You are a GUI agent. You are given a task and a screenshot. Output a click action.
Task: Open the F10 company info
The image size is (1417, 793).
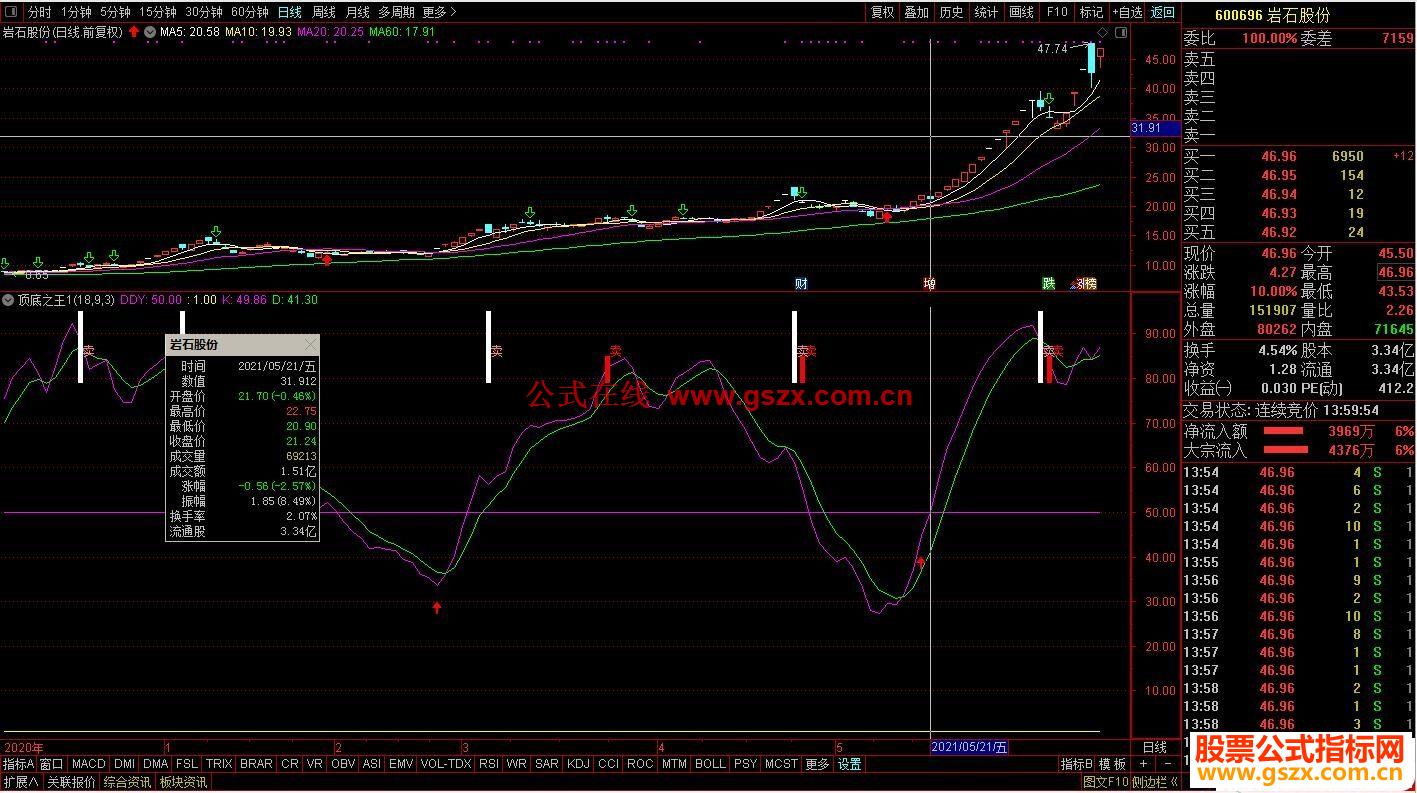pyautogui.click(x=1056, y=12)
